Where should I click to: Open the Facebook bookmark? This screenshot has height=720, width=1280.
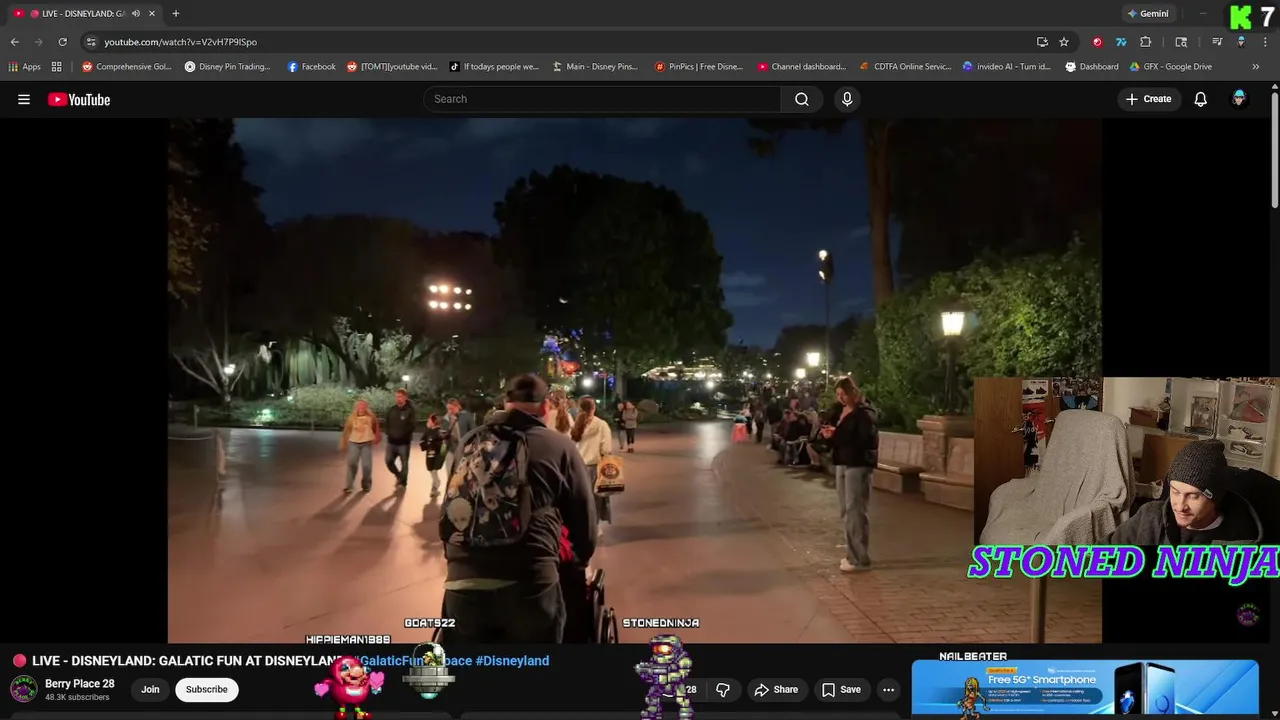tap(312, 67)
